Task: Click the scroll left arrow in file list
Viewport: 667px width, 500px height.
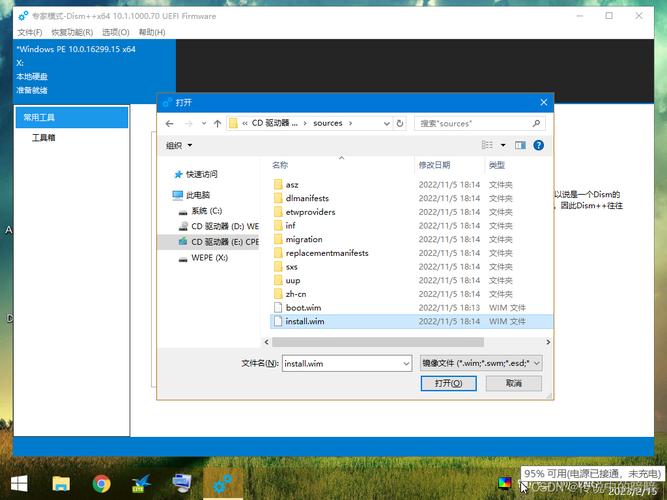Action: tap(267, 342)
